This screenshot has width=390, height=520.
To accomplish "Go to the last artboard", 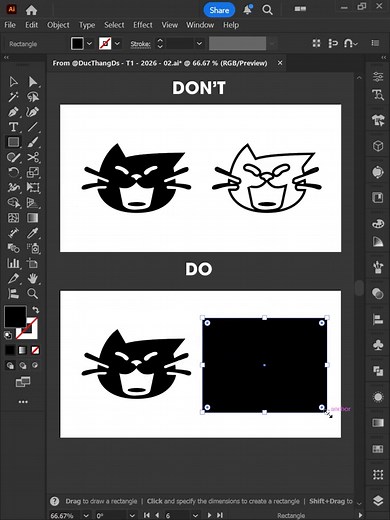I will tap(220, 515).
